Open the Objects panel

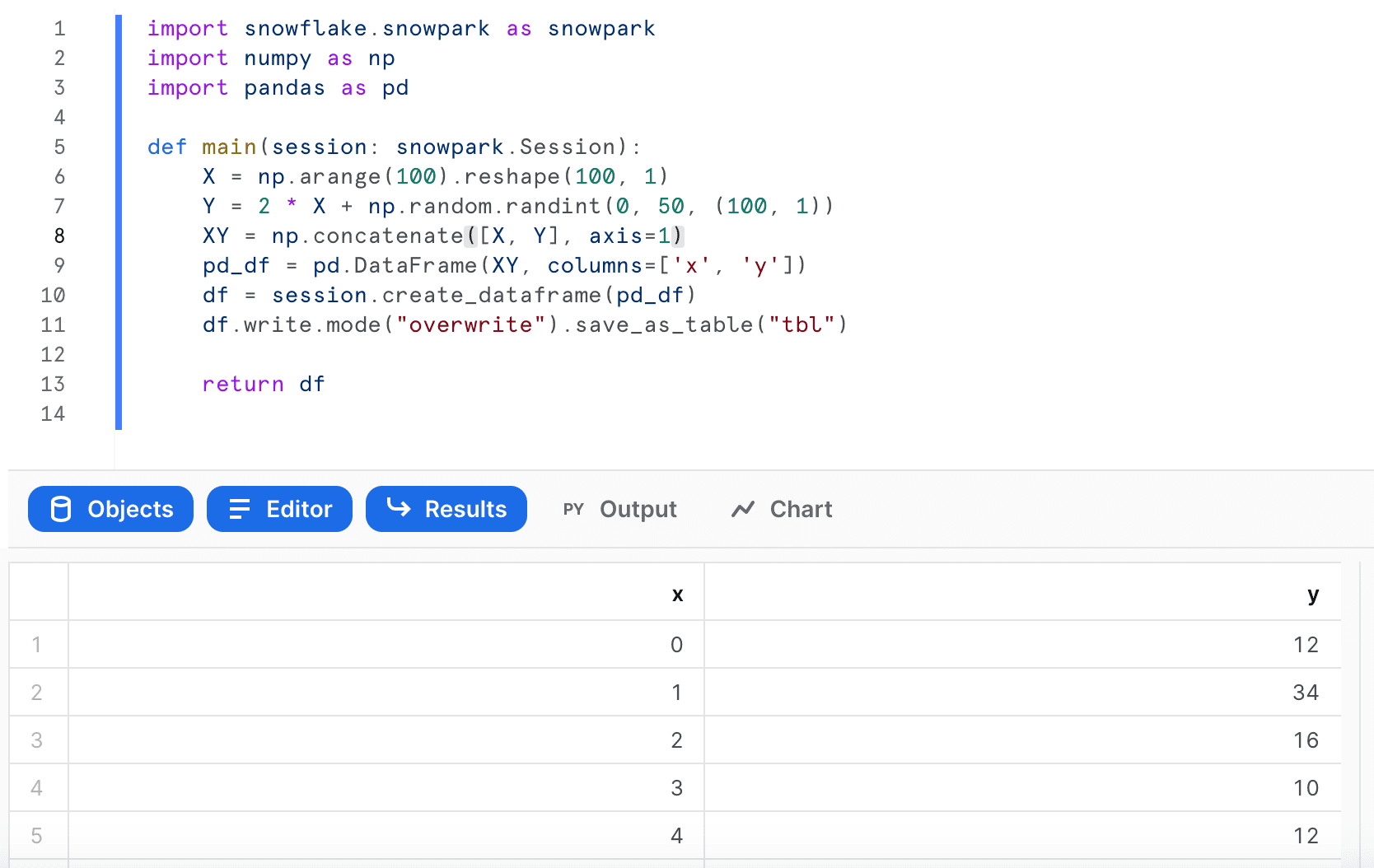pyautogui.click(x=110, y=509)
